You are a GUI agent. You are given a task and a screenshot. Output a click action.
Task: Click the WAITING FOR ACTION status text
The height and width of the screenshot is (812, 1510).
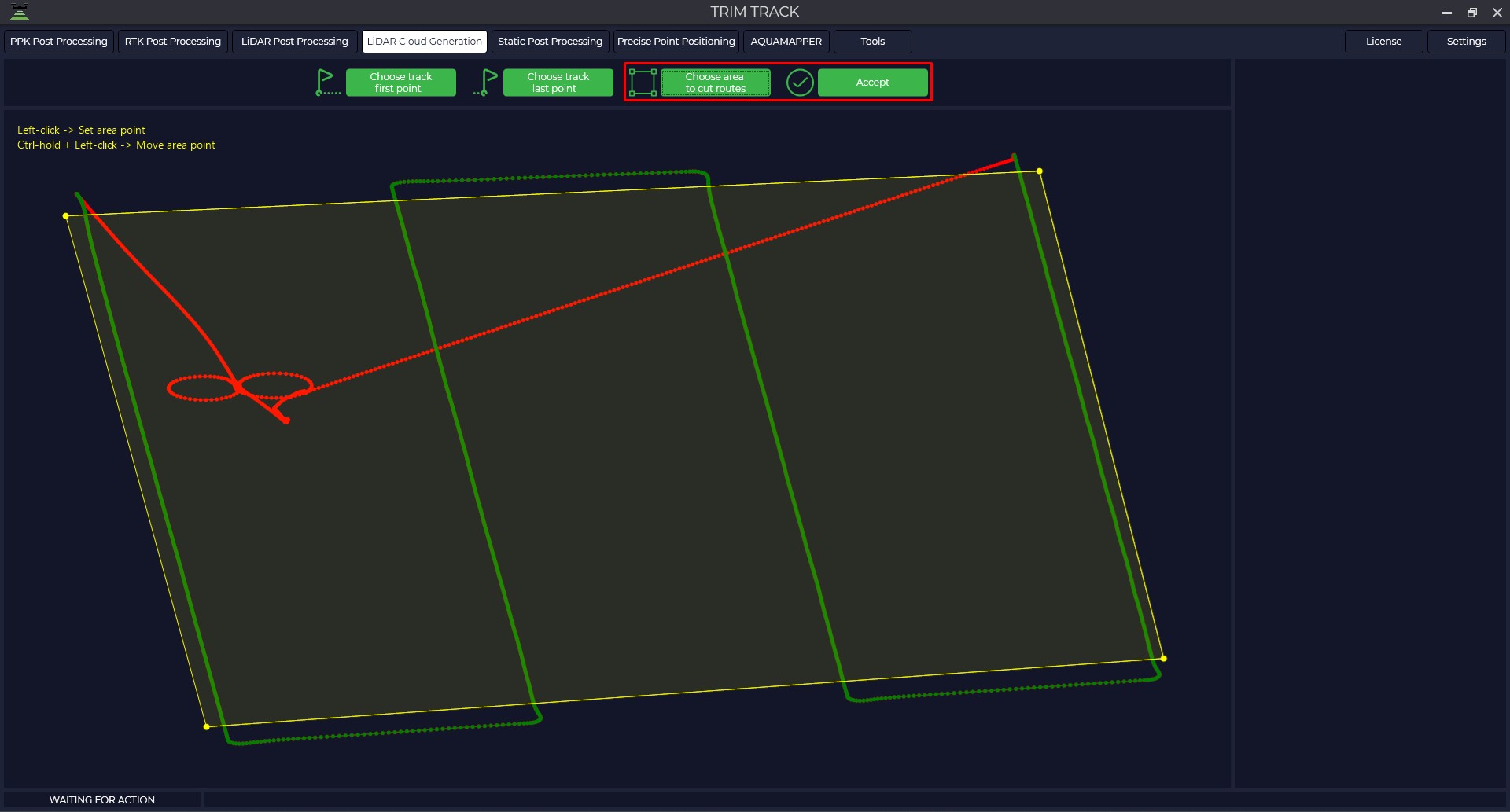pos(102,800)
